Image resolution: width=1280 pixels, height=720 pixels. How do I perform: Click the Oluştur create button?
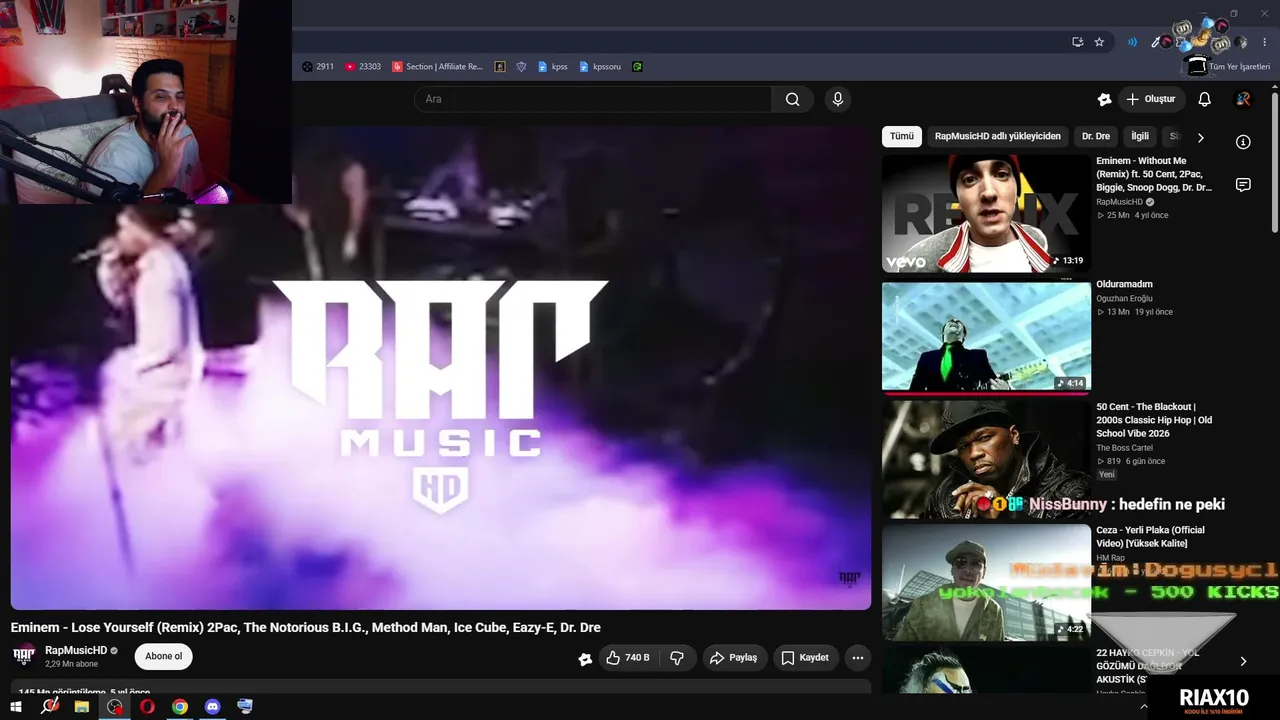1151,99
